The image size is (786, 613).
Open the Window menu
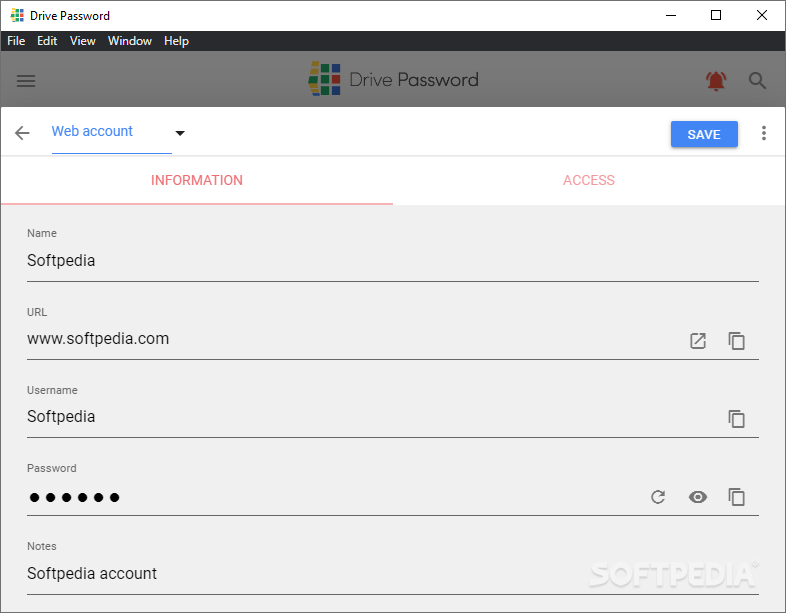point(130,41)
